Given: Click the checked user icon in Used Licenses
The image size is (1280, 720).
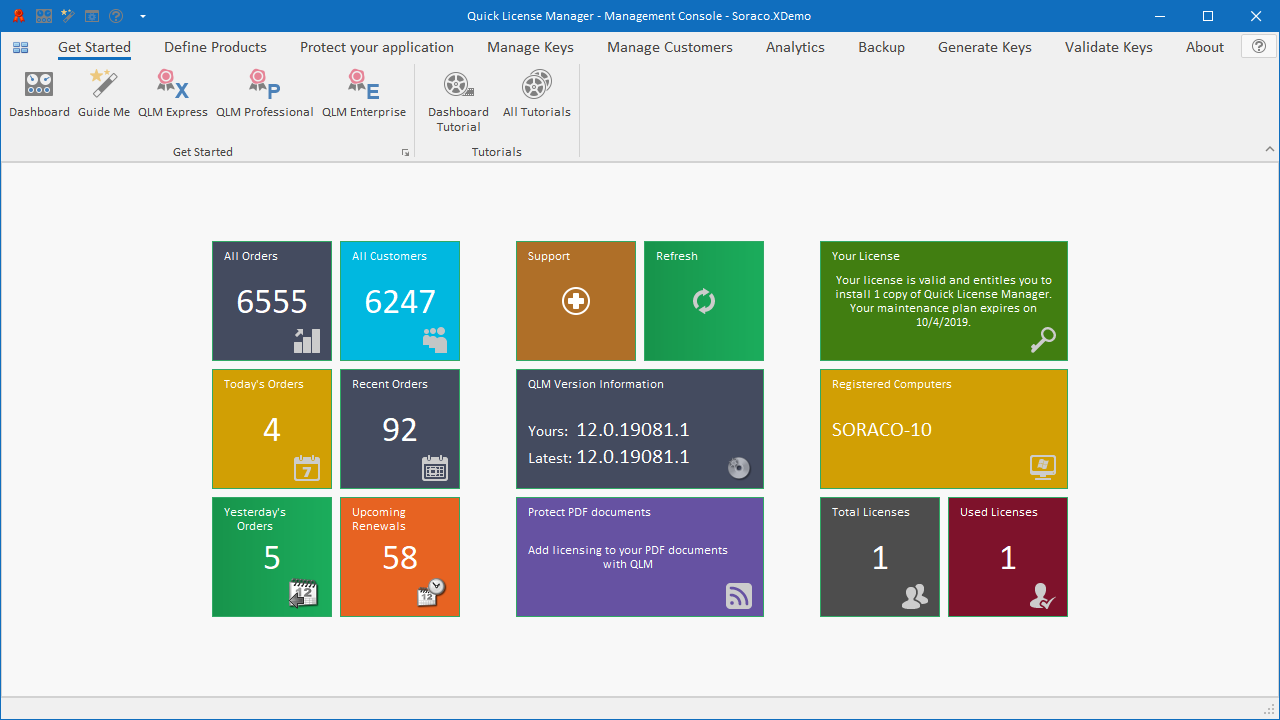Looking at the screenshot, I should (1042, 597).
